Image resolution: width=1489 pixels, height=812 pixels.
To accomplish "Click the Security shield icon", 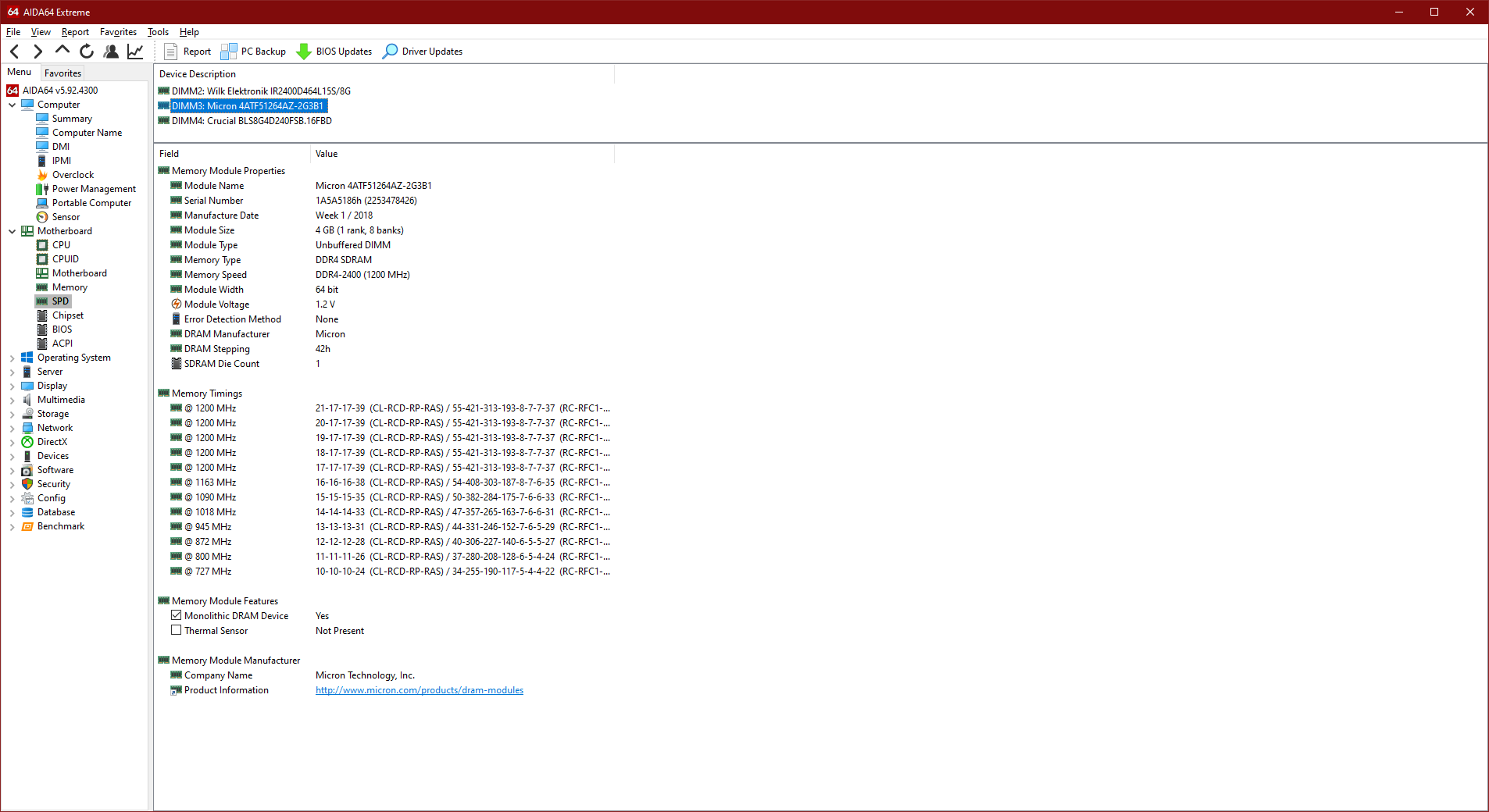I will point(27,484).
